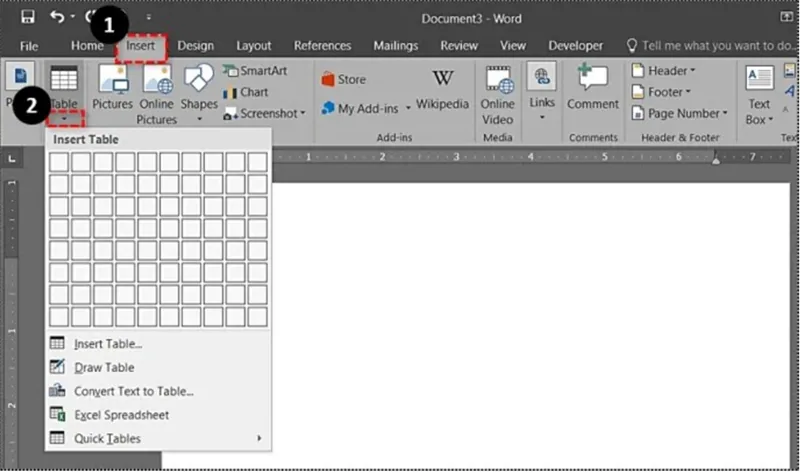Switch to the Design ribbon tab

pos(195,46)
